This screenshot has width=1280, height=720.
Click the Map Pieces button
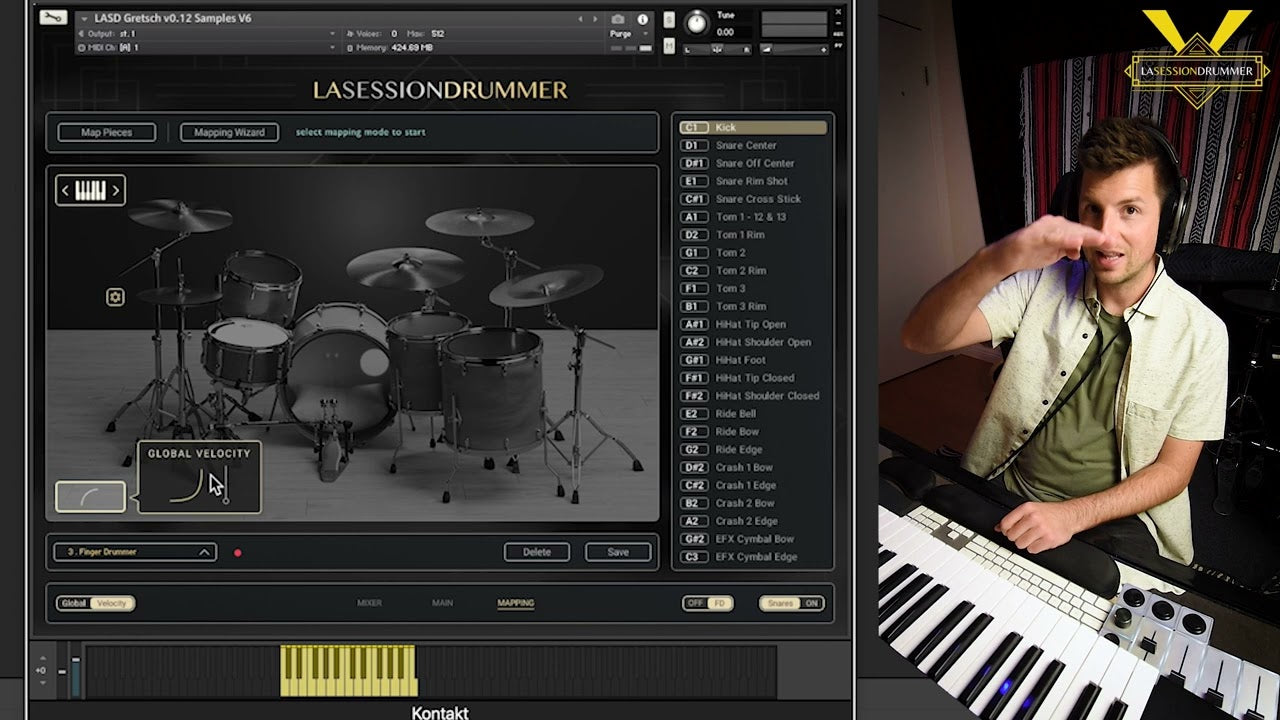(x=106, y=132)
